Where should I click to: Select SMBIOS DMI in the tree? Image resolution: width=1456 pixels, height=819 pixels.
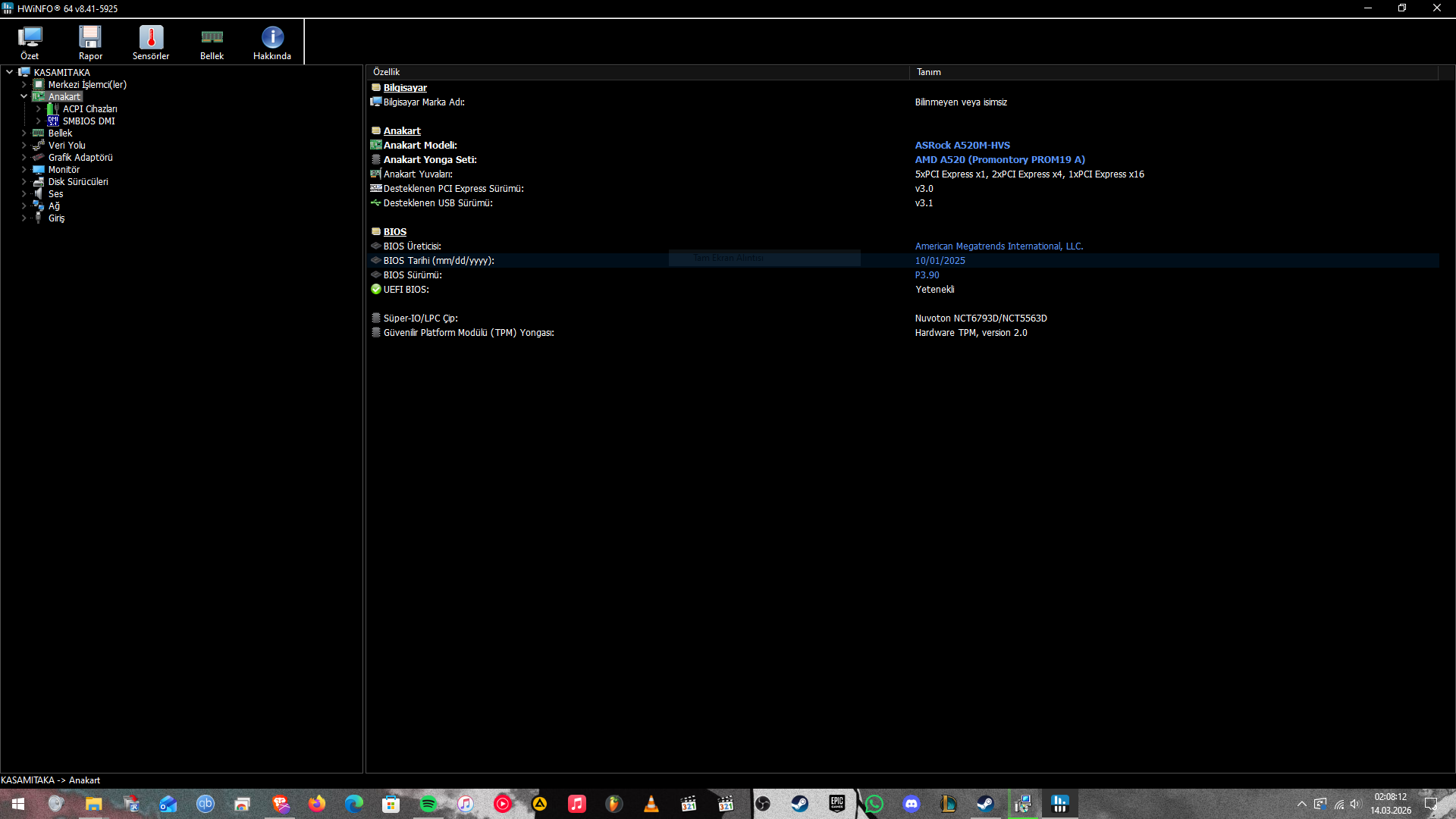pyautogui.click(x=89, y=121)
